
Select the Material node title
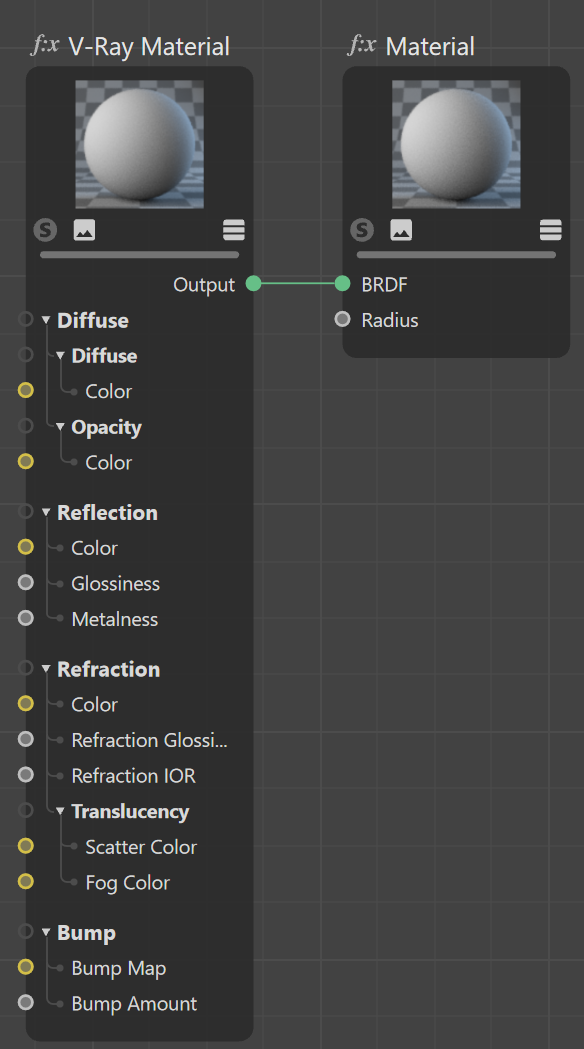(x=430, y=46)
